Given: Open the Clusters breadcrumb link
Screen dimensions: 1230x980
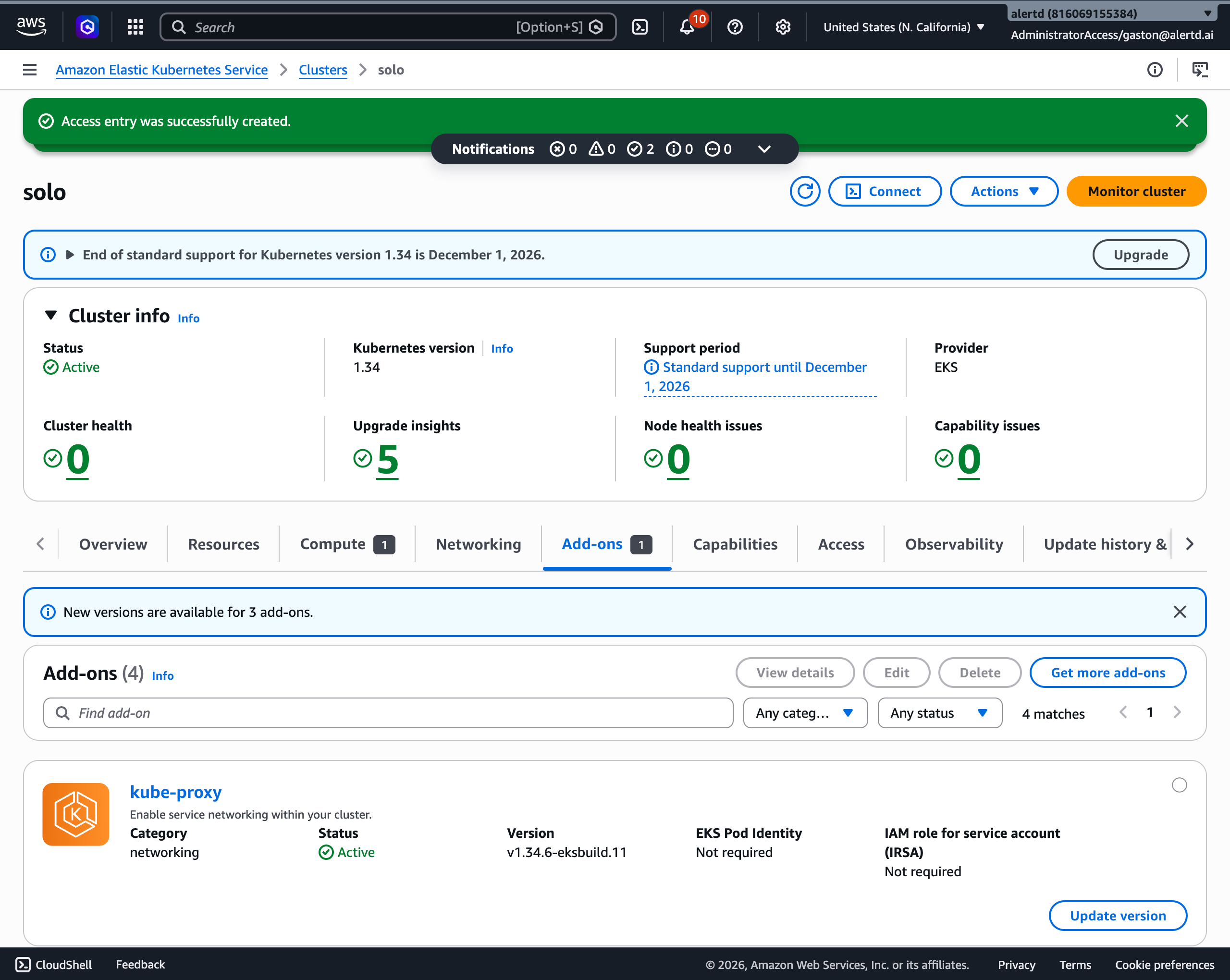Looking at the screenshot, I should 323,70.
